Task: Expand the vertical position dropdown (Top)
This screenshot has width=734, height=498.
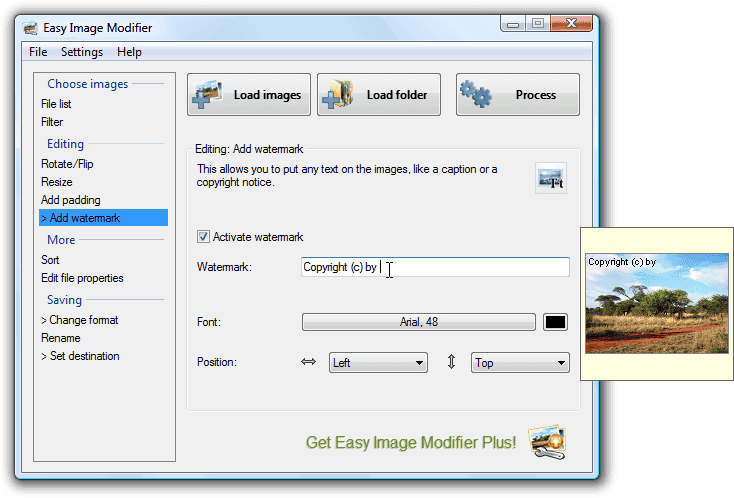Action: (520, 363)
